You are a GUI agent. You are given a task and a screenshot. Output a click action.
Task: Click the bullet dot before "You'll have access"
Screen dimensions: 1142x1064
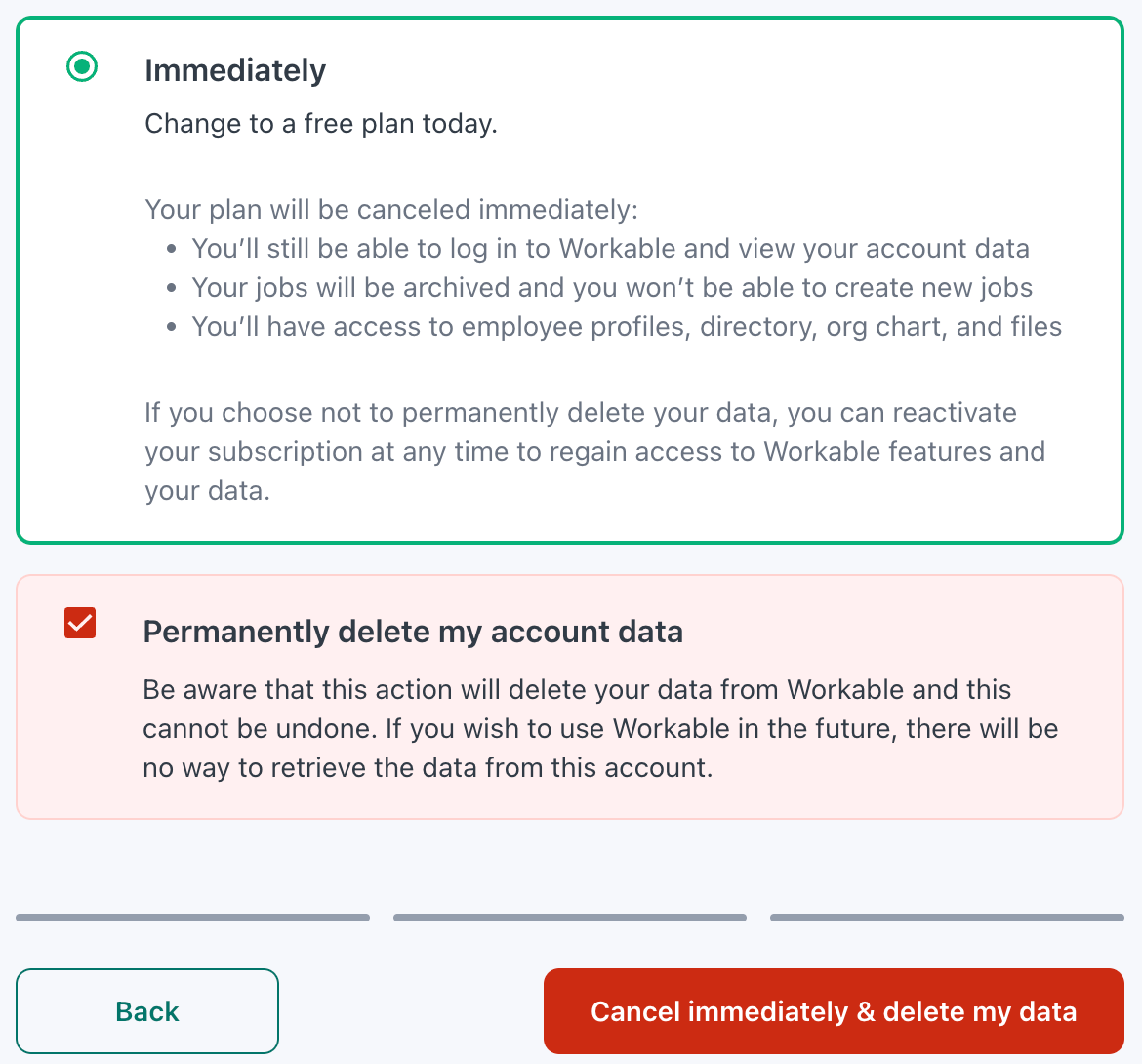coord(172,328)
